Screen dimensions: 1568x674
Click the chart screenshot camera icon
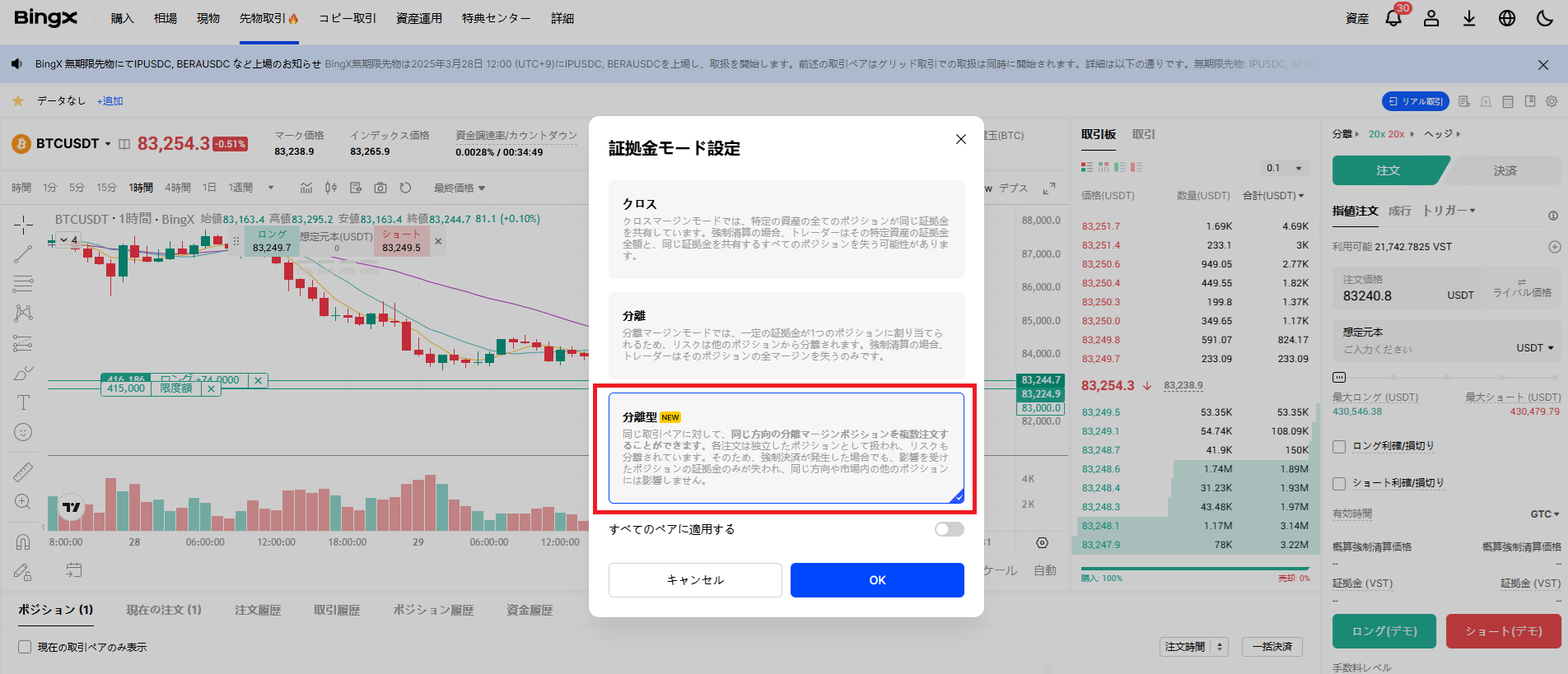(380, 188)
